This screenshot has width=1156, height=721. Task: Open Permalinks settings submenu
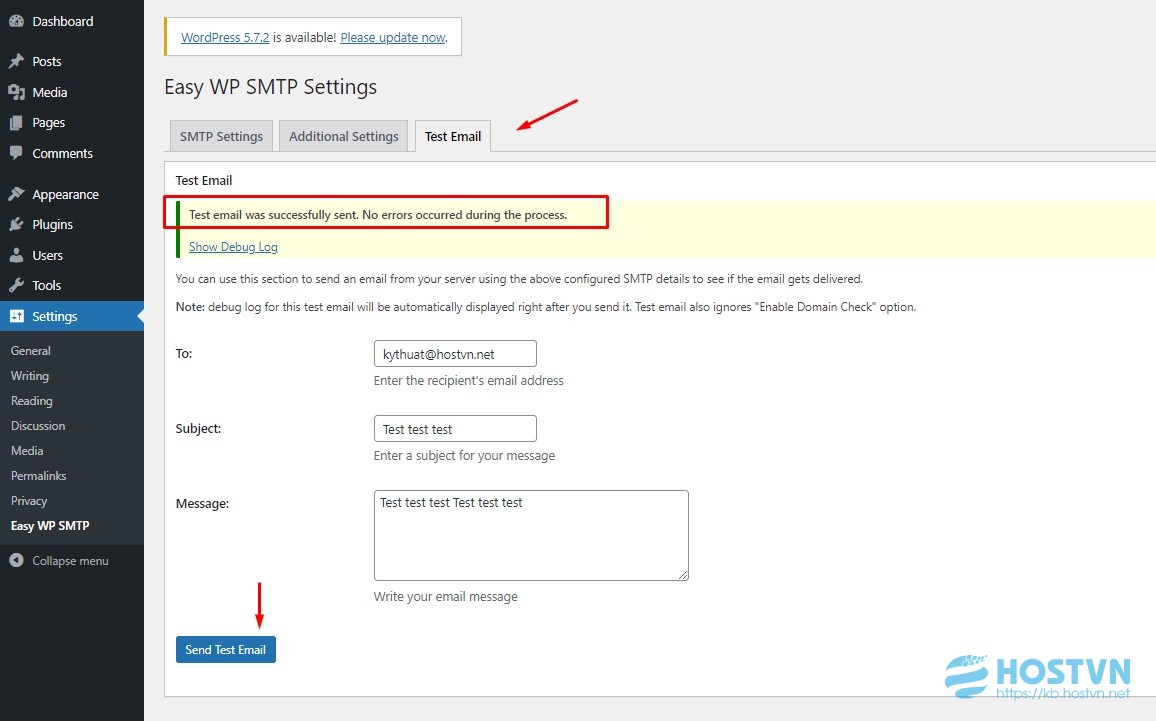(x=39, y=476)
